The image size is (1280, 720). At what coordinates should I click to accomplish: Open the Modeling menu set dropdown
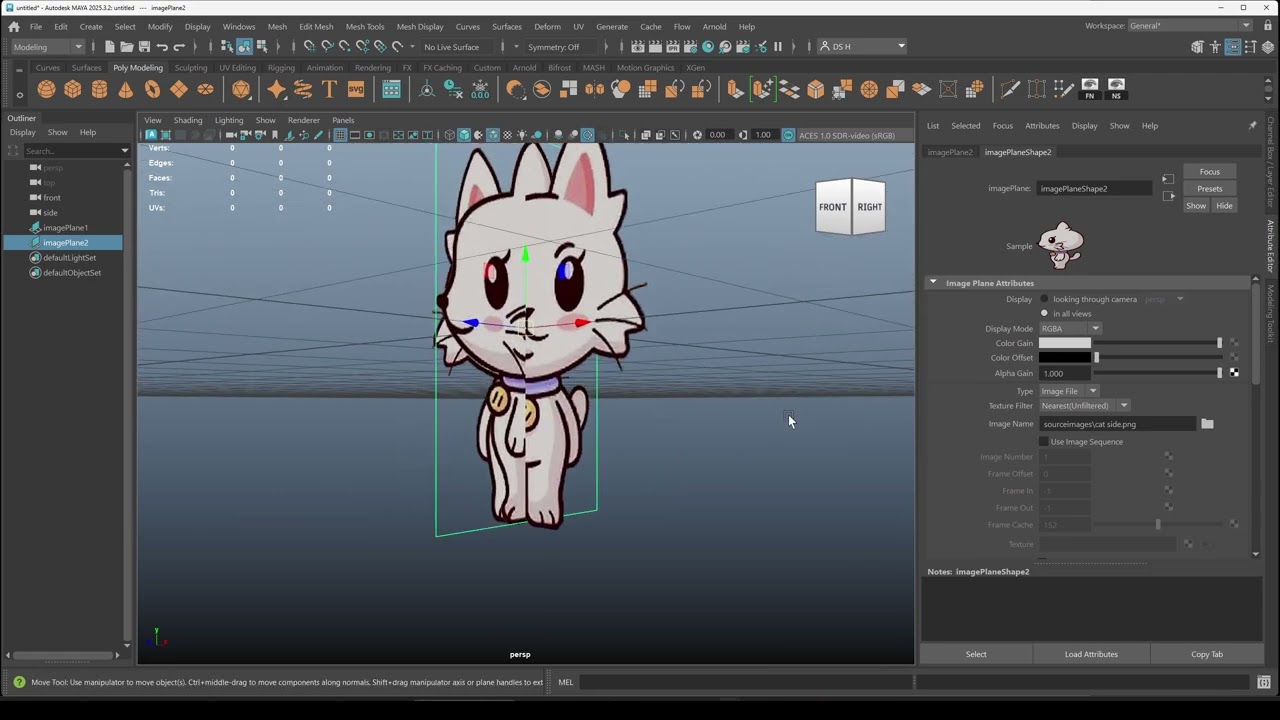click(48, 47)
